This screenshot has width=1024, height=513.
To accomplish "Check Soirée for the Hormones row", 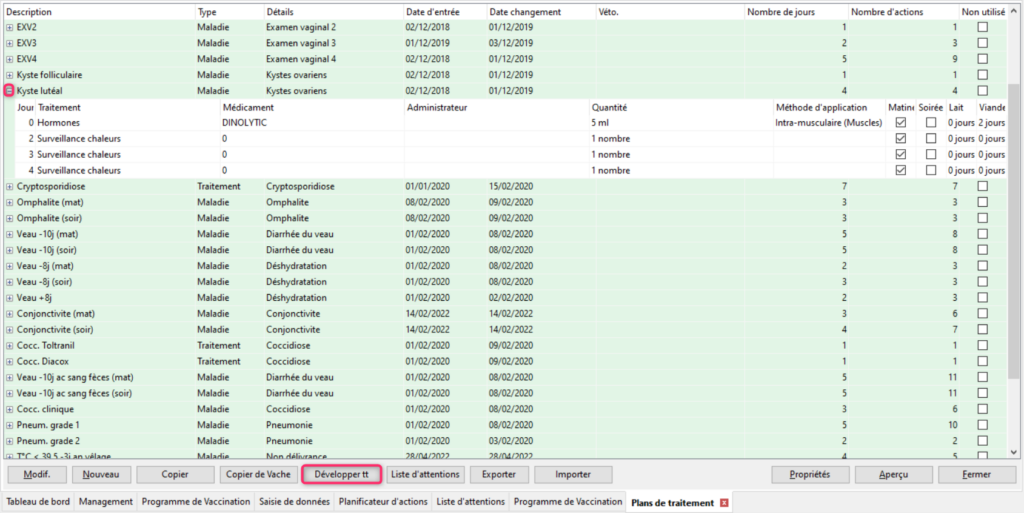I will (x=931, y=123).
